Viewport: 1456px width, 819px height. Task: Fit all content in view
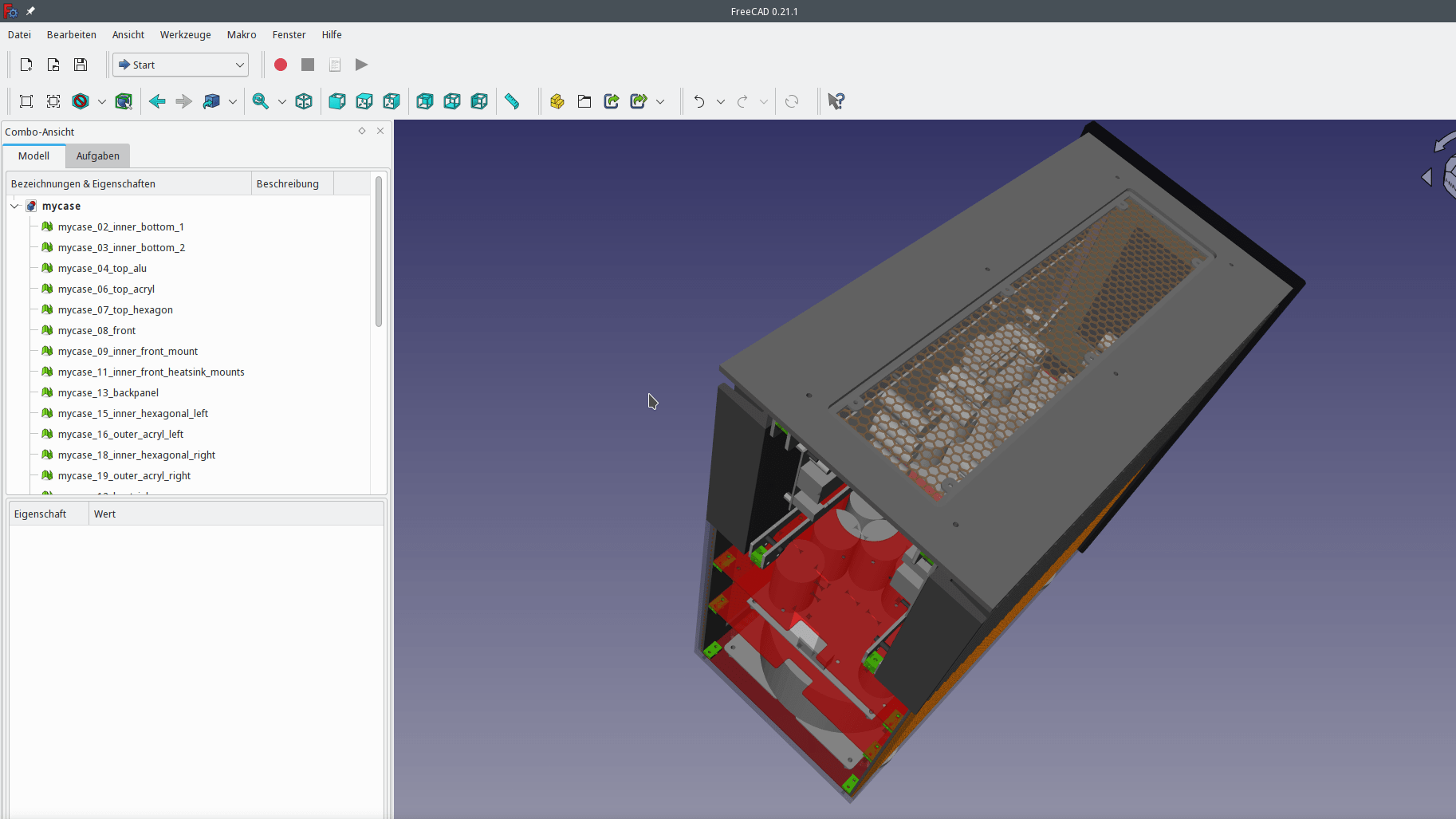point(26,101)
